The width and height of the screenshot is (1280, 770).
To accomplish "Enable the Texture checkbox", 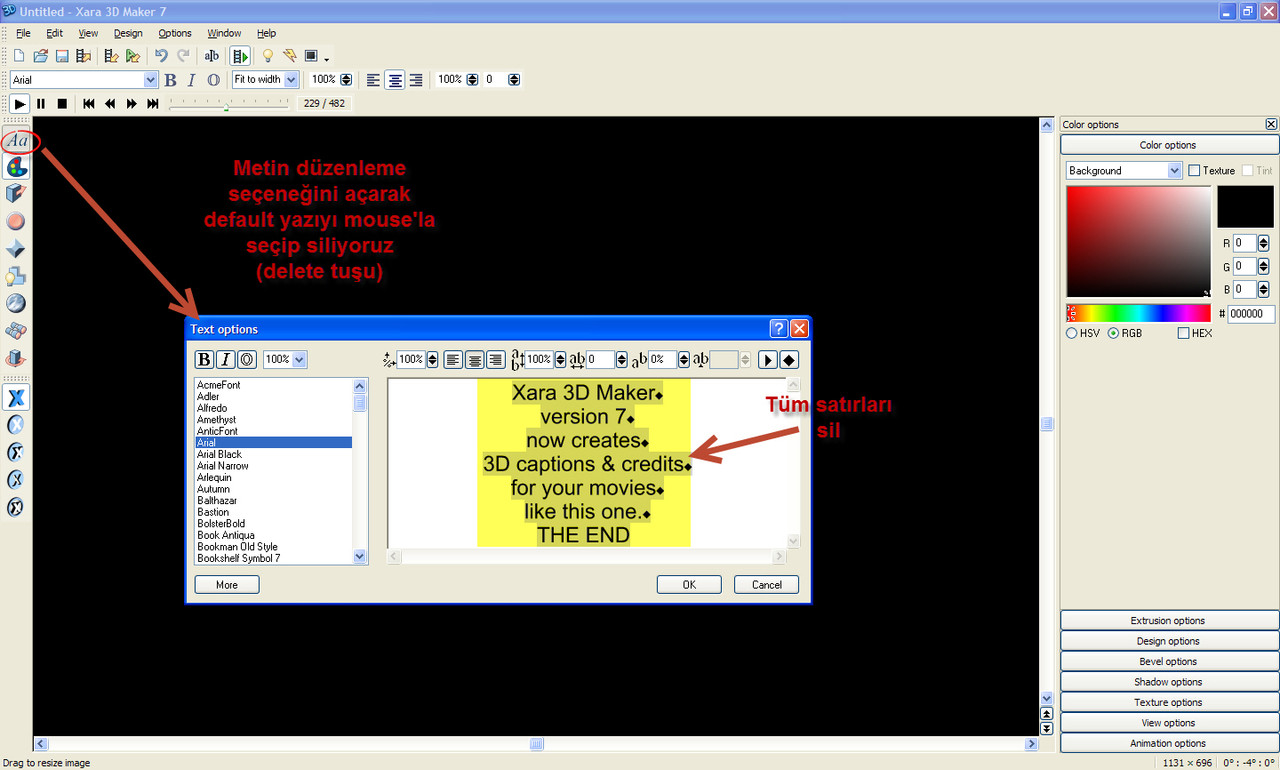I will tap(1194, 171).
